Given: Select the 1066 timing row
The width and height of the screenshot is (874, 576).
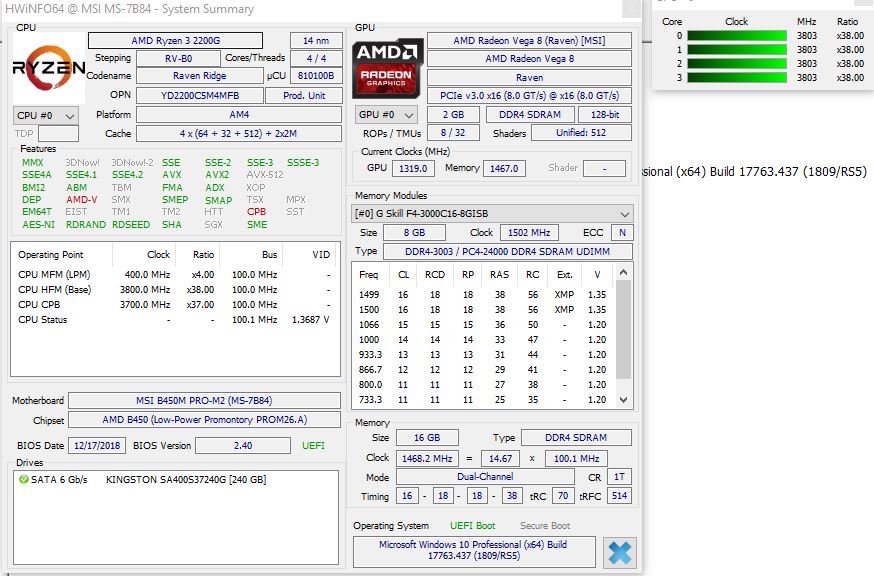Looking at the screenshot, I should pyautogui.click(x=484, y=325).
